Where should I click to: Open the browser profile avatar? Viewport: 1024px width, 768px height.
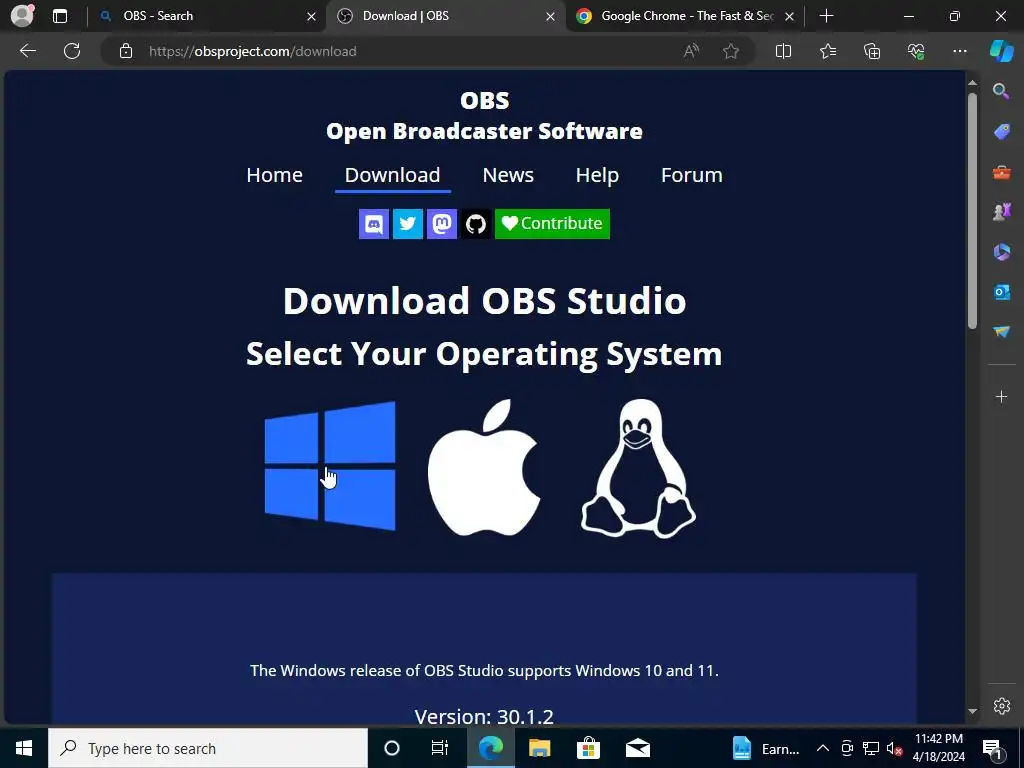point(23,16)
